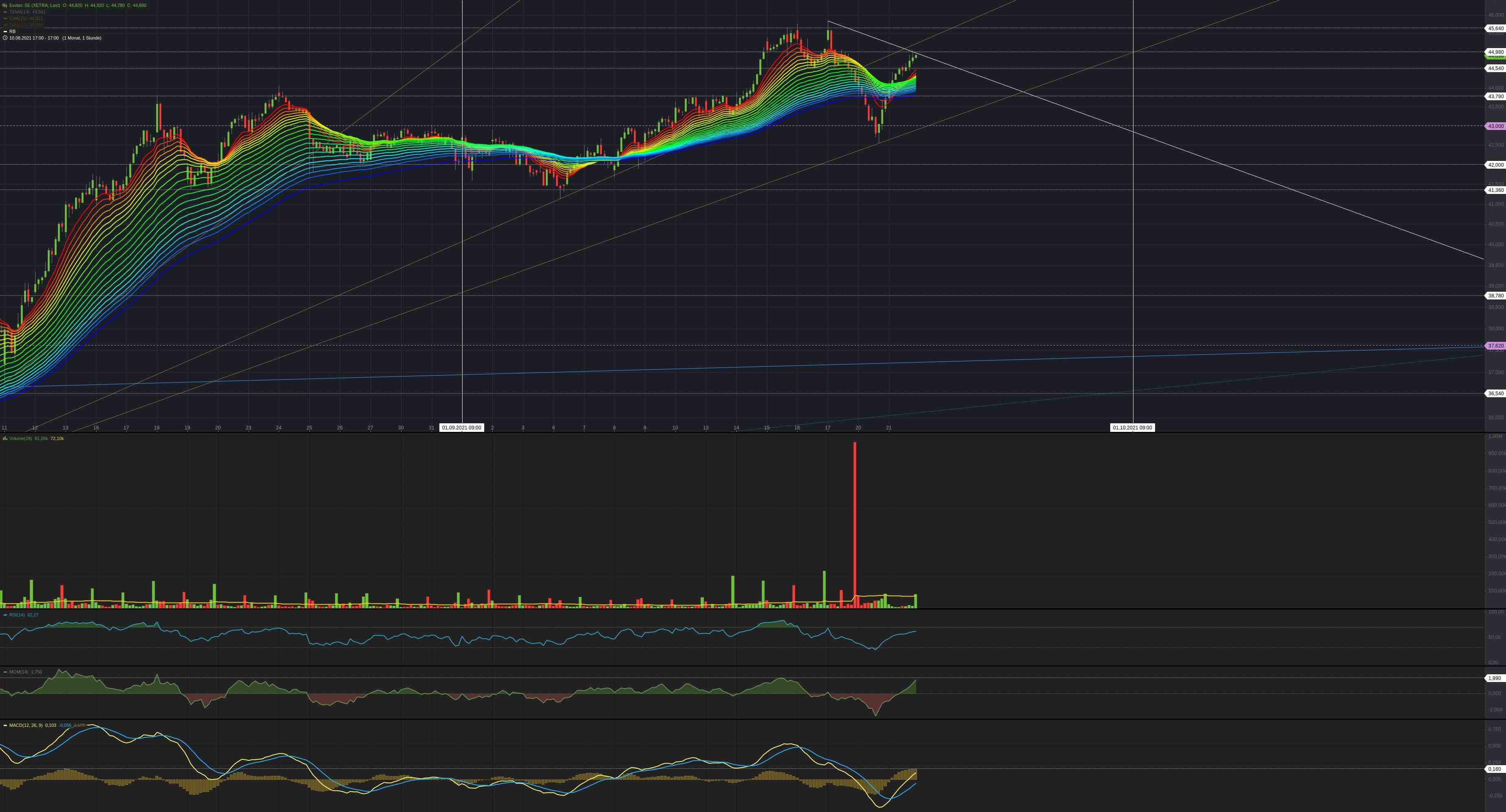Select the 37,620 purple price level tag

click(1495, 346)
